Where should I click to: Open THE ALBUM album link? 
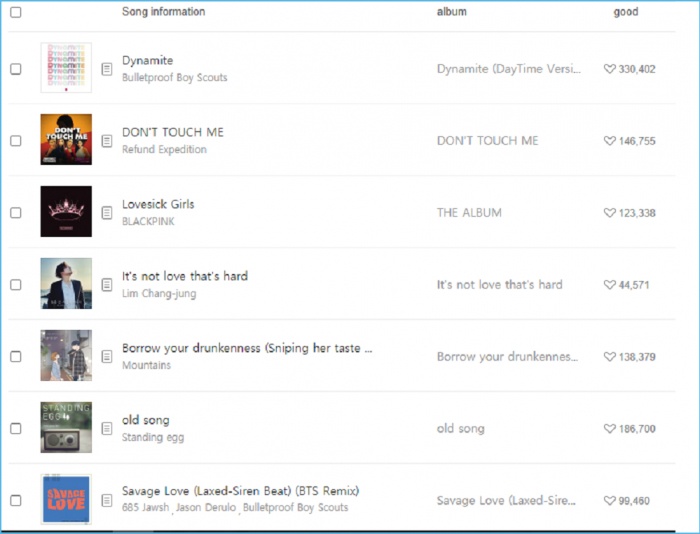click(x=469, y=213)
